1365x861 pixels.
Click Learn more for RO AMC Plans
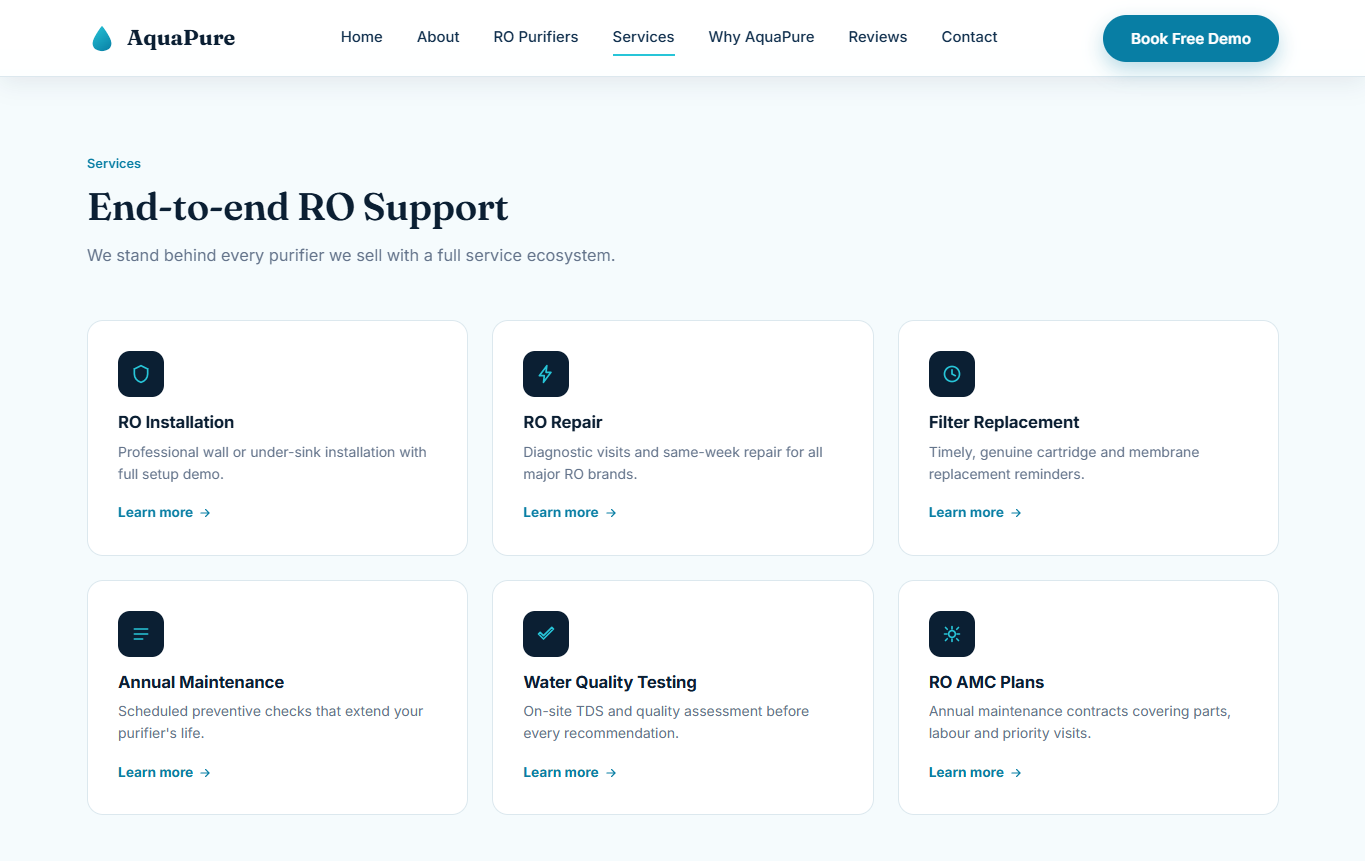pos(976,772)
